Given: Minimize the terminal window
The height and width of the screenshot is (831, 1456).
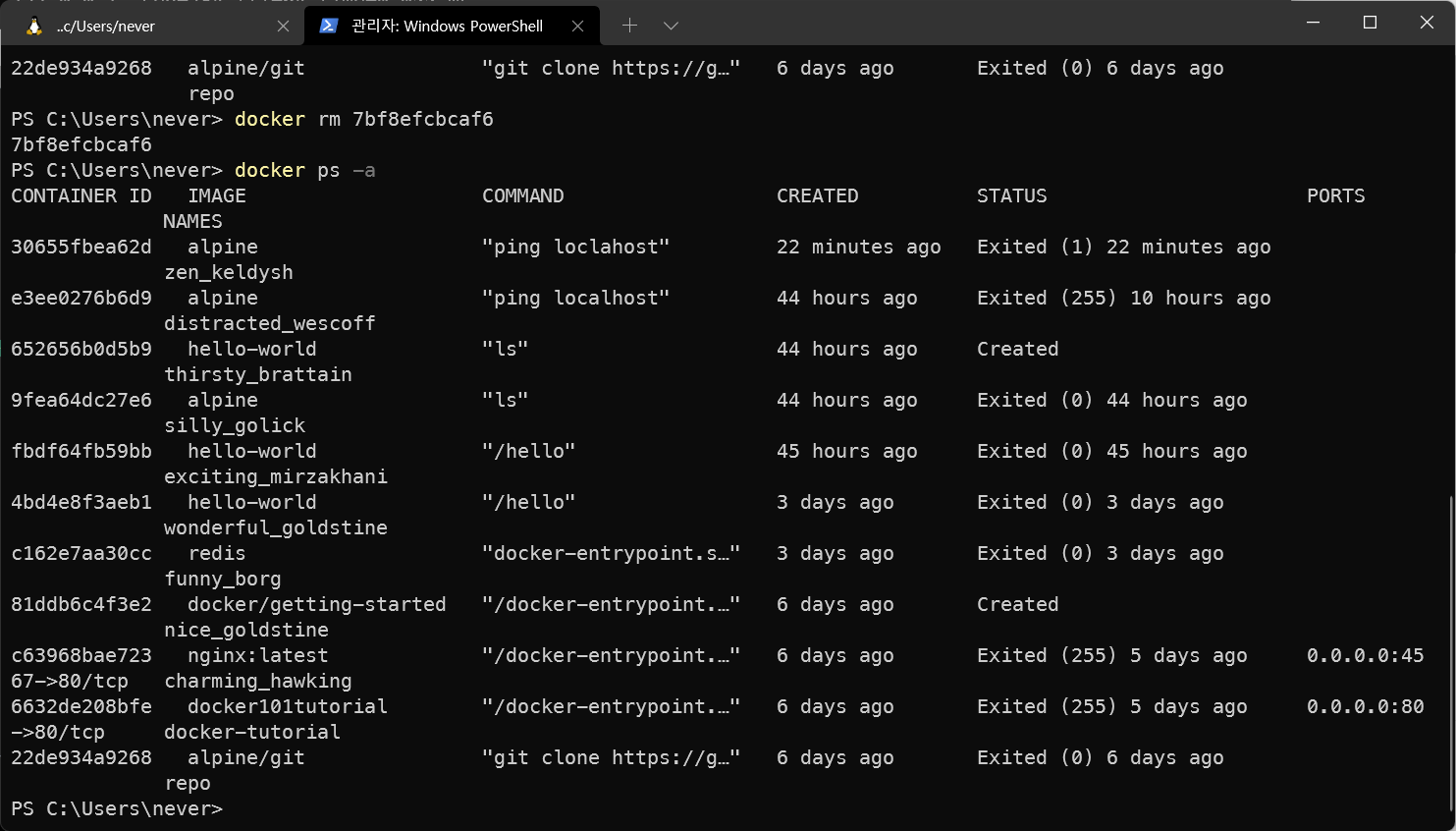Looking at the screenshot, I should (1313, 23).
